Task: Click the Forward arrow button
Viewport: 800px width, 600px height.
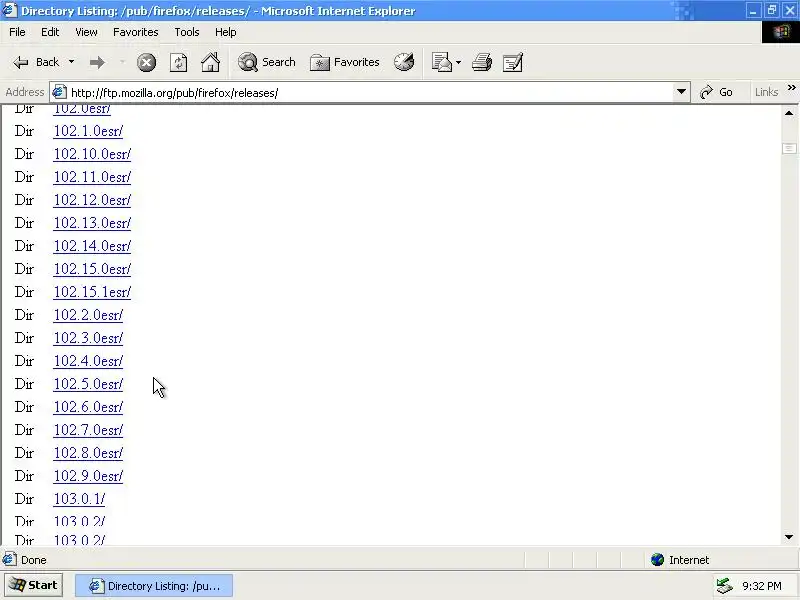Action: point(97,62)
